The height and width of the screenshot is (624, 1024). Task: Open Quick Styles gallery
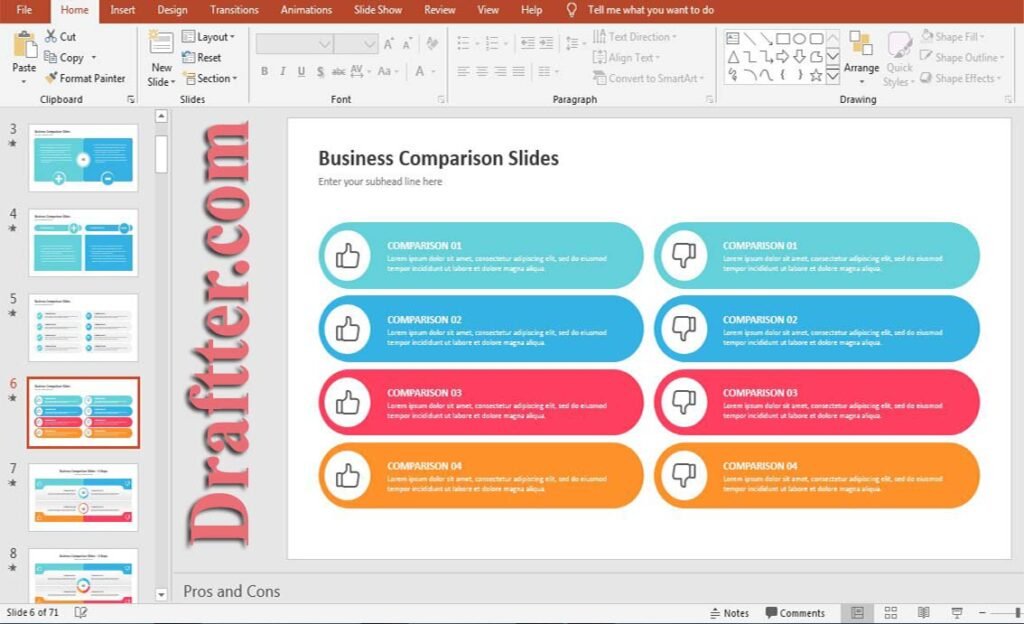pyautogui.click(x=899, y=67)
